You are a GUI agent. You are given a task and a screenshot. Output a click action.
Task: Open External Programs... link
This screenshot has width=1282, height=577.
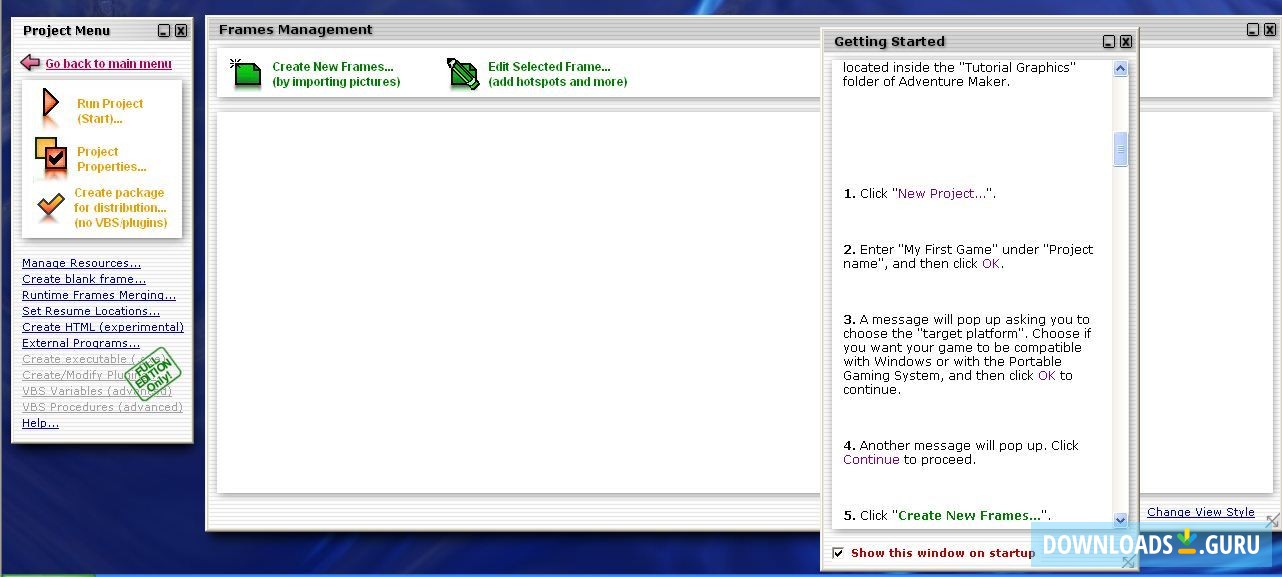[81, 343]
